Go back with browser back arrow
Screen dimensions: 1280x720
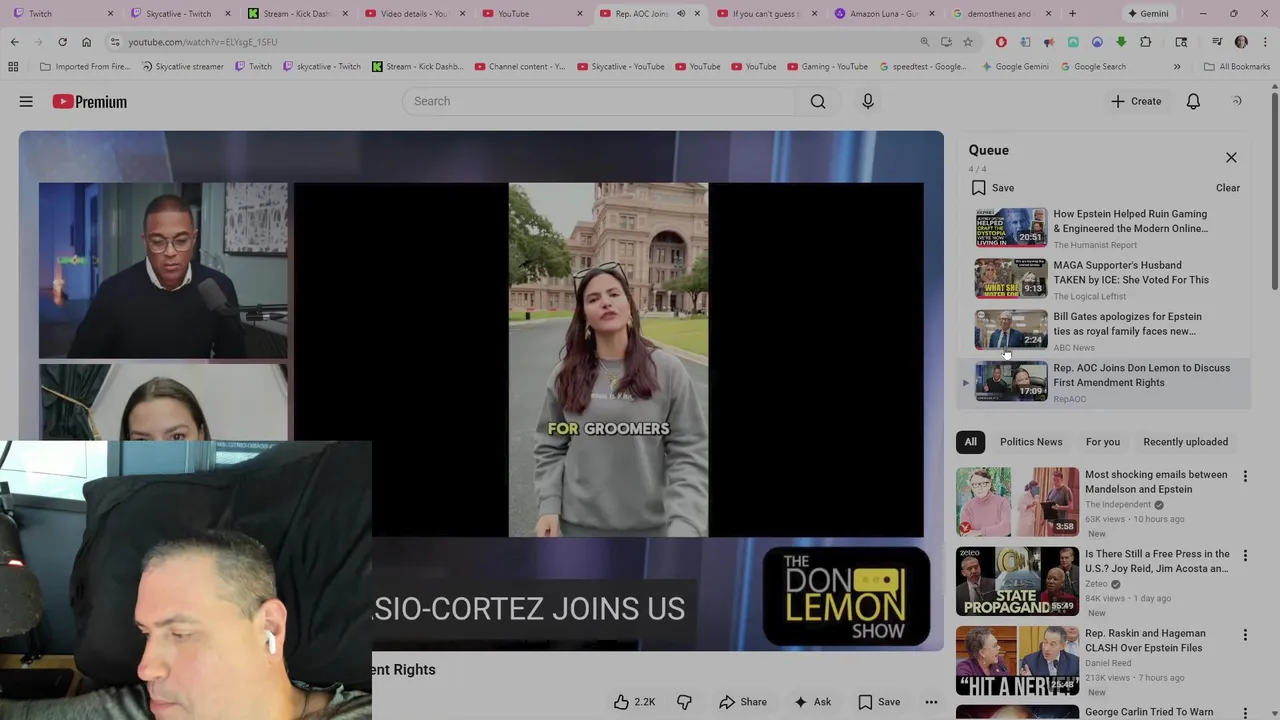tap(15, 42)
